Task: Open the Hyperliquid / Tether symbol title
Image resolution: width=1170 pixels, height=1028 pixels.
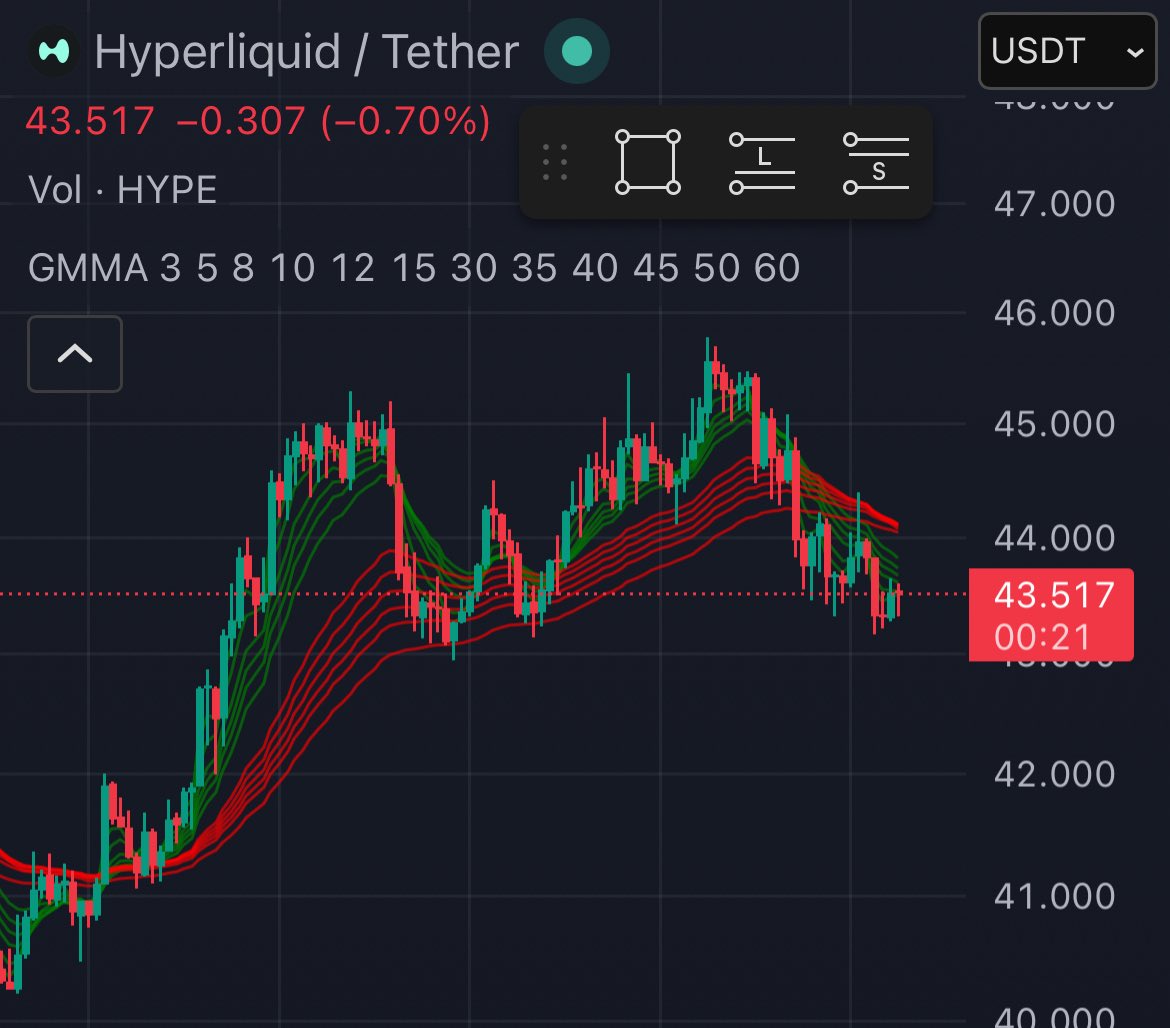Action: pyautogui.click(x=307, y=52)
